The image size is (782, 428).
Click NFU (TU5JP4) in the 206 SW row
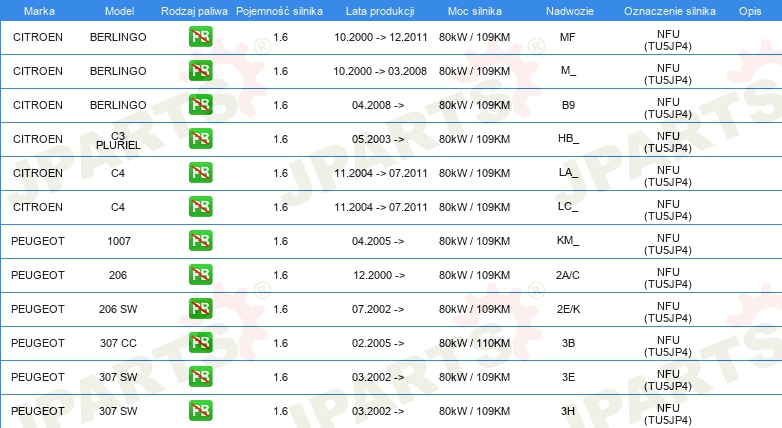[668, 312]
